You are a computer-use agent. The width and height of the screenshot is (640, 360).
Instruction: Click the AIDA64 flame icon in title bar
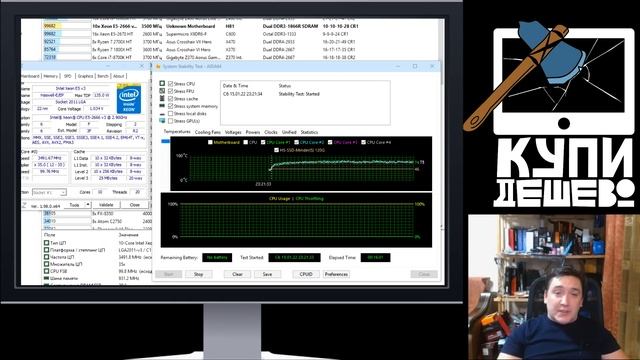click(158, 66)
